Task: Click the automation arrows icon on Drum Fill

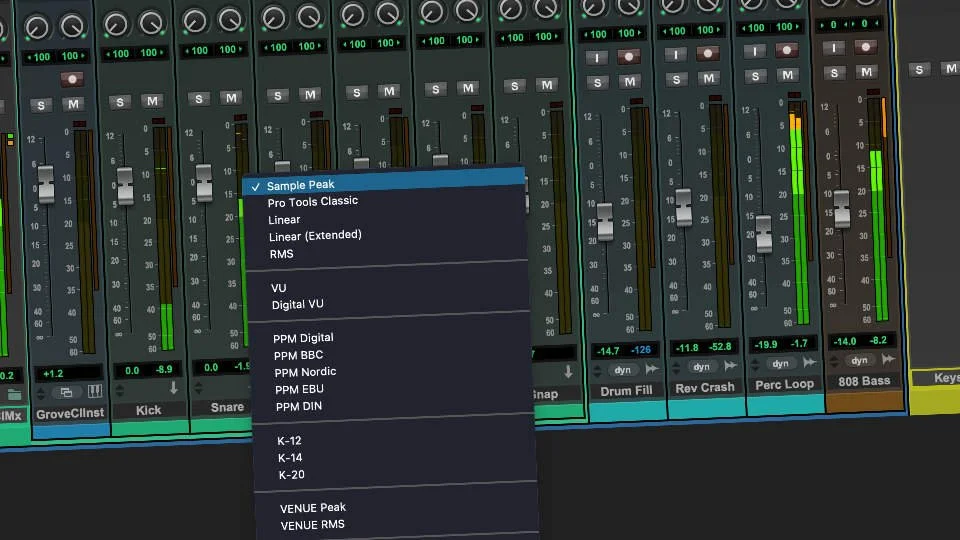Action: (651, 369)
